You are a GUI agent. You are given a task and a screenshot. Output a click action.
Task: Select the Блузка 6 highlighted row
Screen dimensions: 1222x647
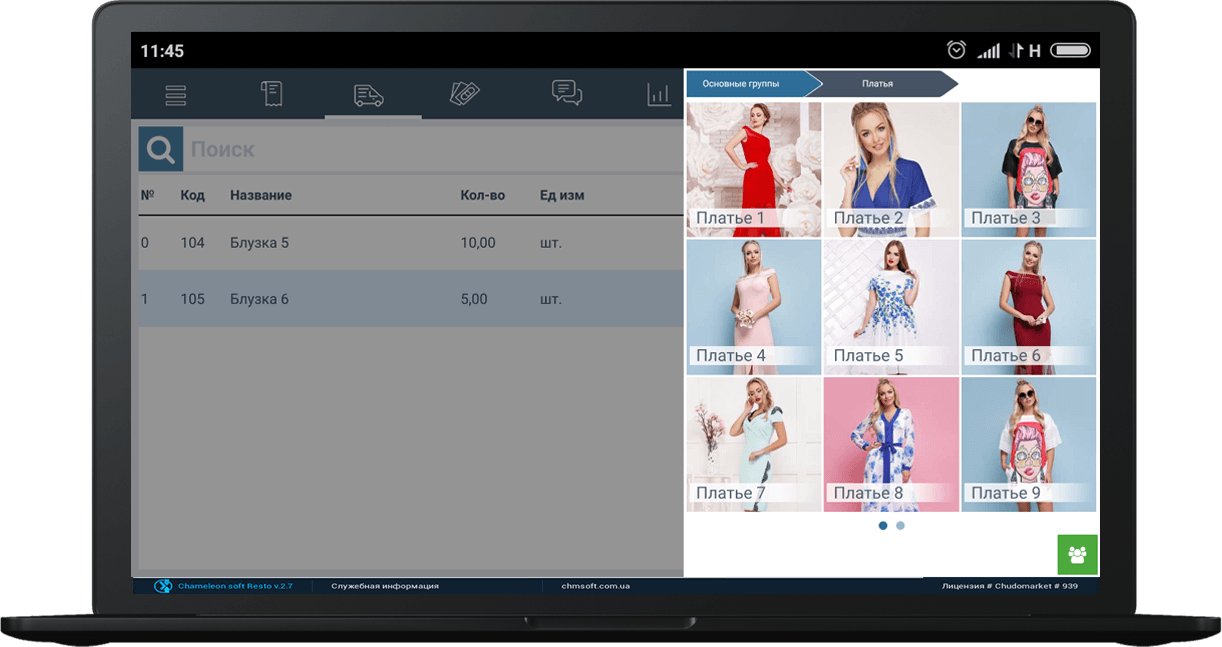410,299
